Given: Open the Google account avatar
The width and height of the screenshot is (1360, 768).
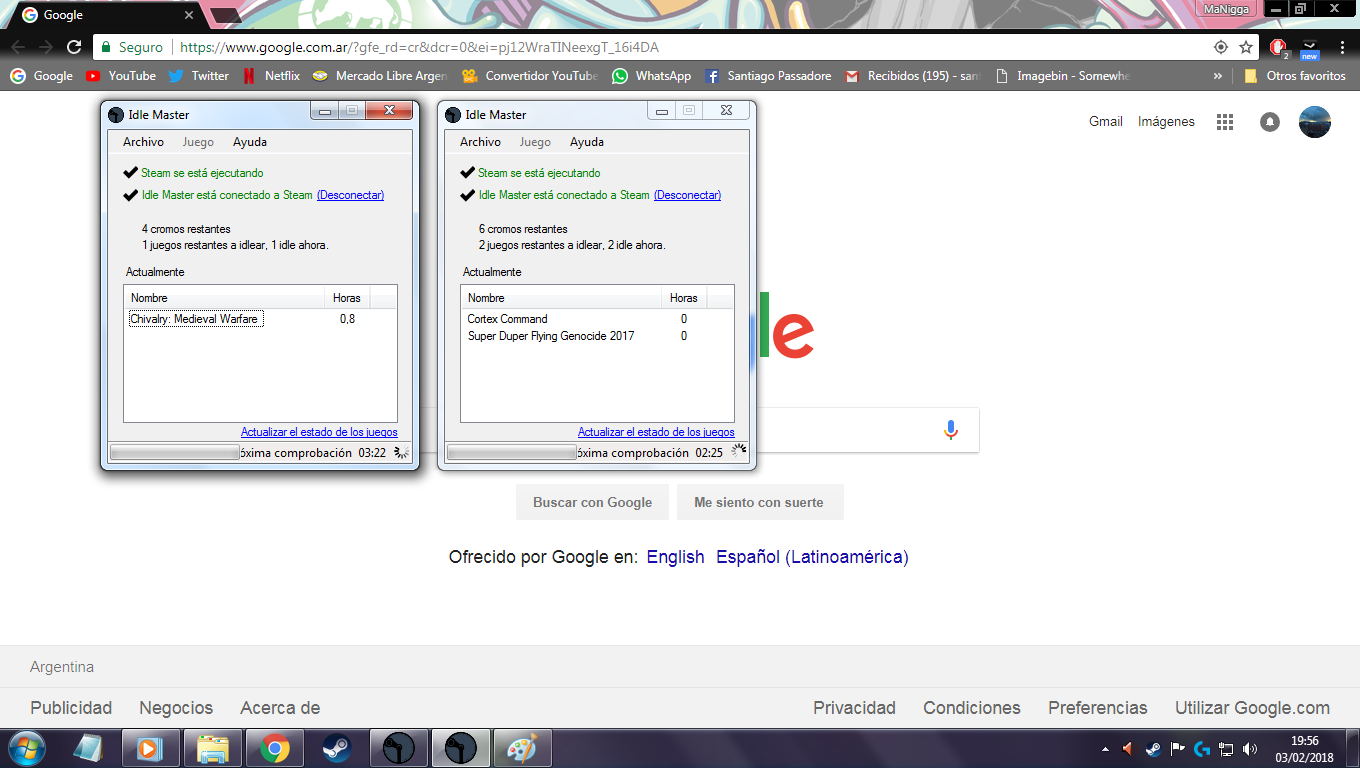Looking at the screenshot, I should [x=1315, y=122].
